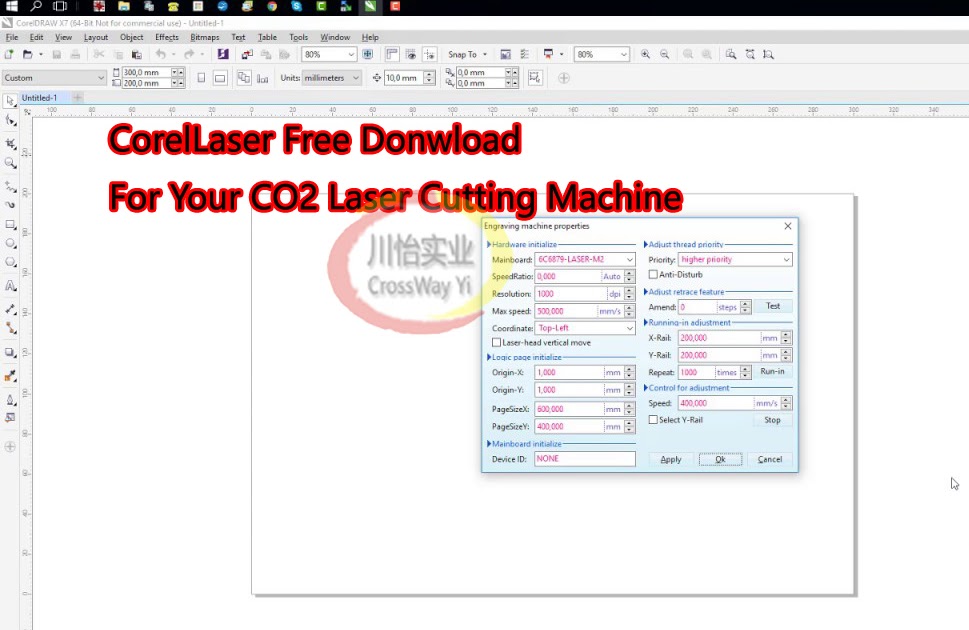The height and width of the screenshot is (630, 969).
Task: Open the Coordinate Top-Left dropdown
Action: coord(585,328)
